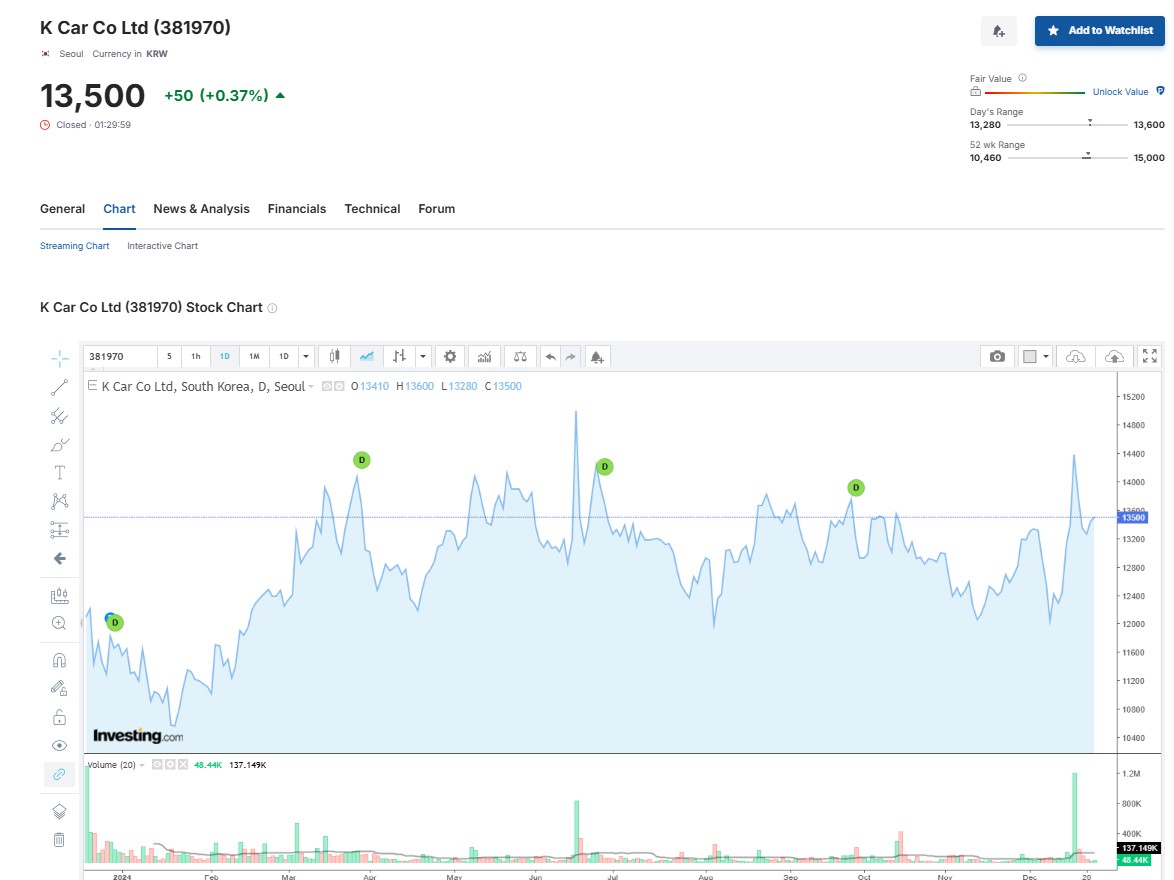Select the 1M interval
1174x880 pixels.
coord(255,356)
